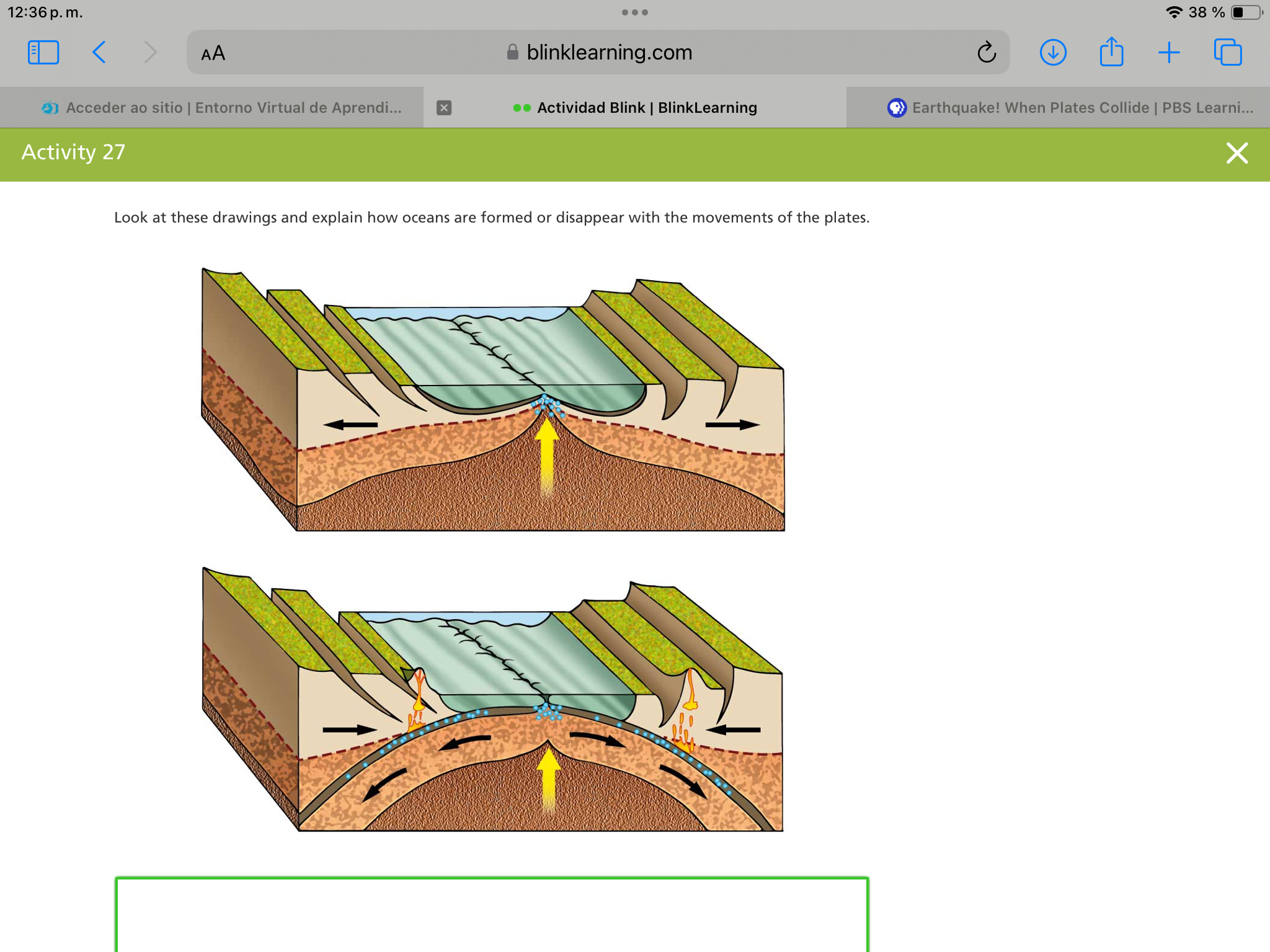
Task: Go forward to the next page
Action: point(150,53)
